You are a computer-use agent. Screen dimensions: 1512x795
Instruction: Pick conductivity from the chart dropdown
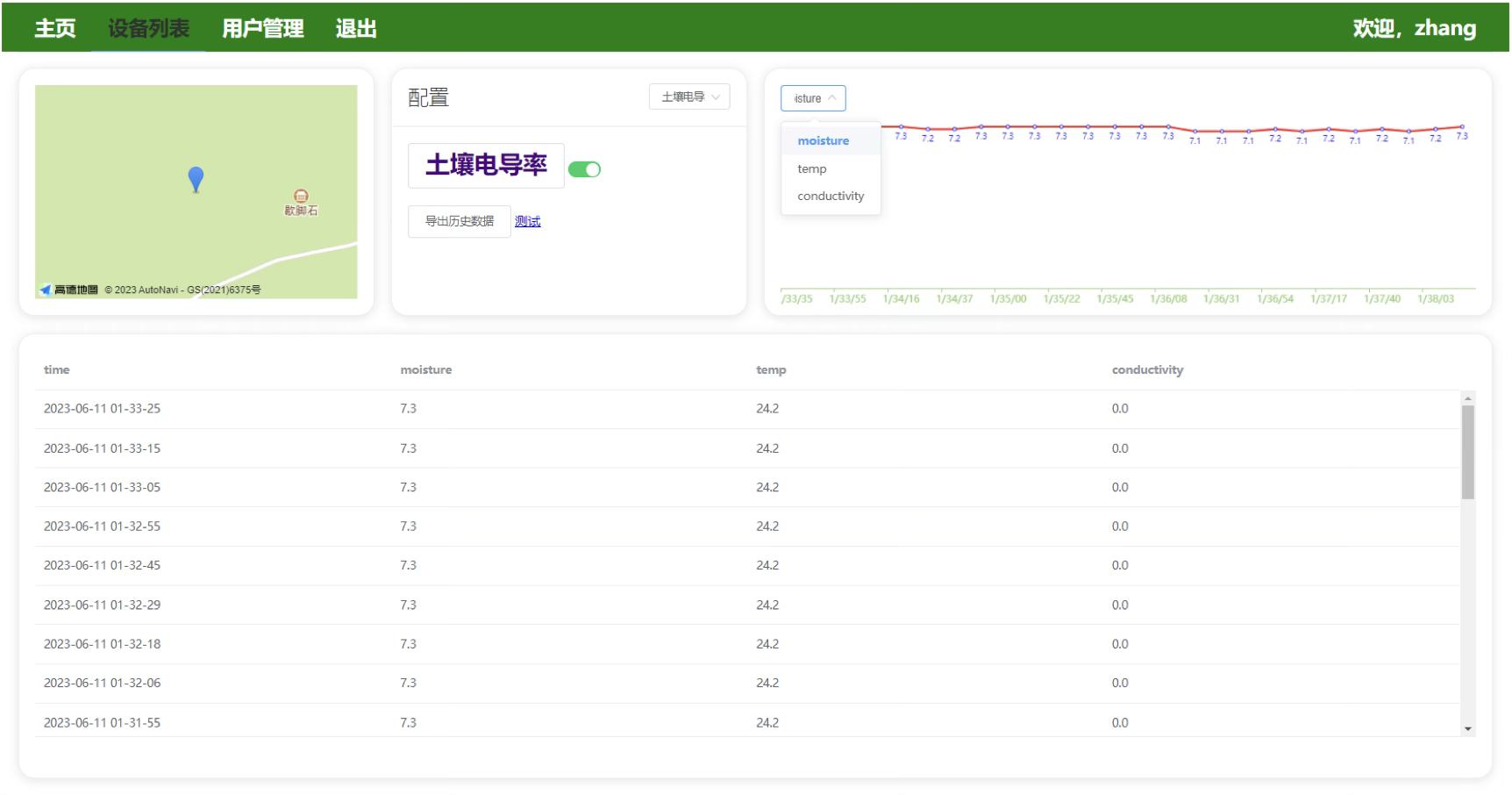pyautogui.click(x=831, y=196)
